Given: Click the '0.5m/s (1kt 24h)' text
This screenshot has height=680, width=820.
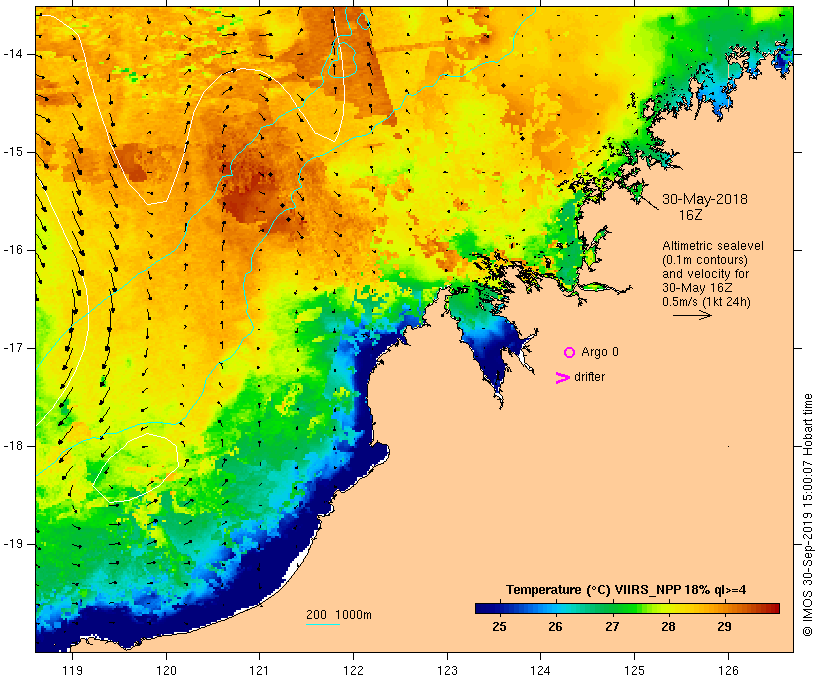Looking at the screenshot, I should pyautogui.click(x=706, y=302).
